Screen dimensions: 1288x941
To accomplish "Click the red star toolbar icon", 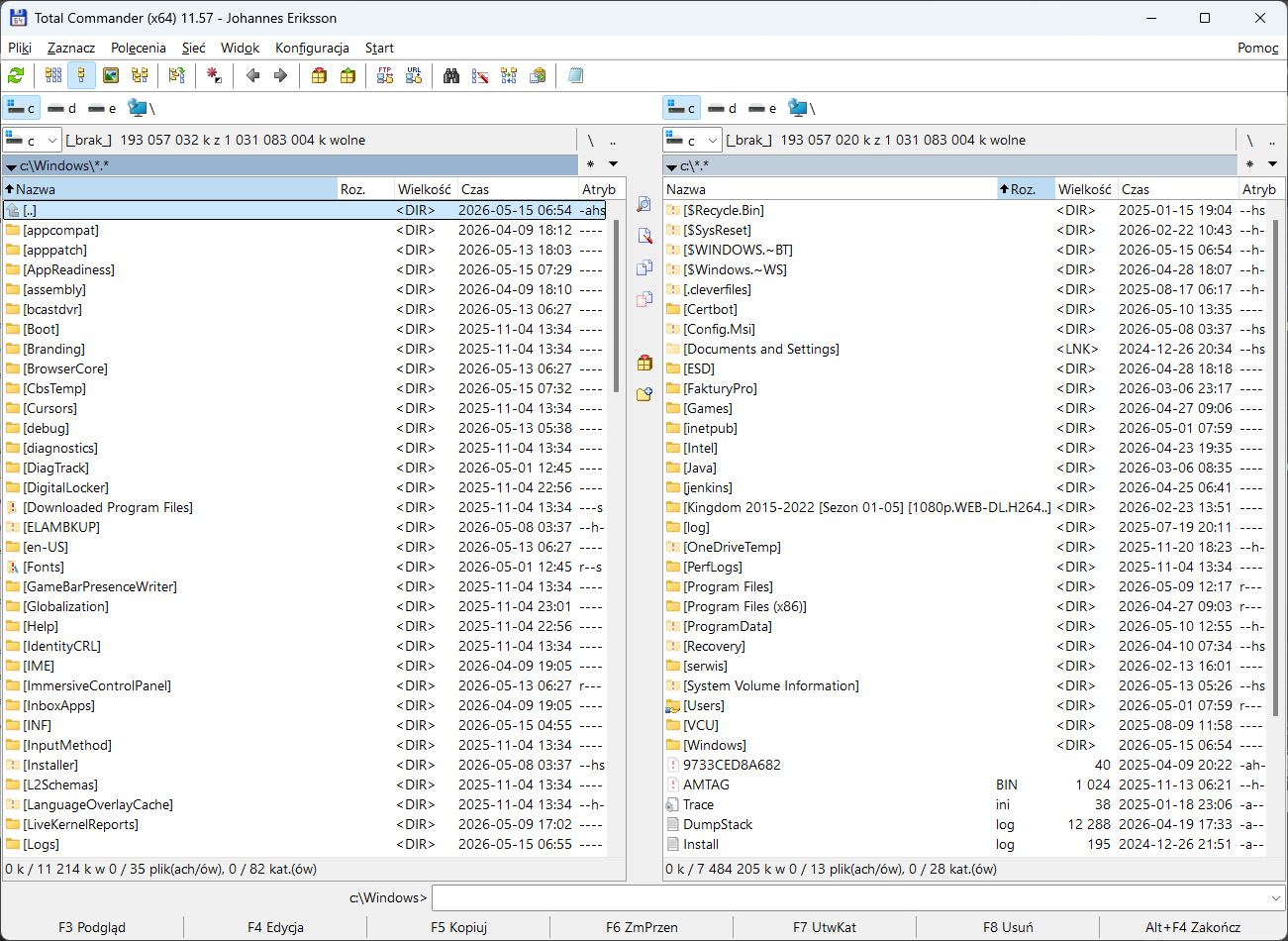I will click(214, 75).
